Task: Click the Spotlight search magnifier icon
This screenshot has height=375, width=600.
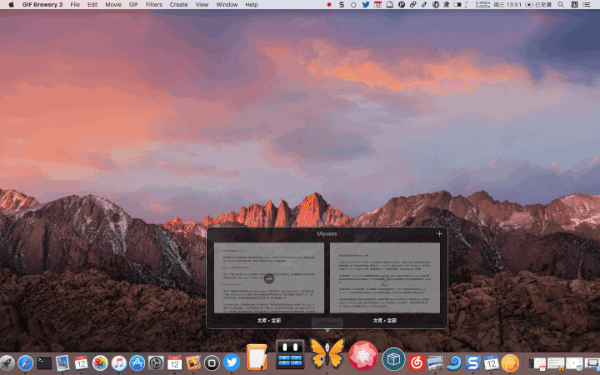Action: (561, 5)
